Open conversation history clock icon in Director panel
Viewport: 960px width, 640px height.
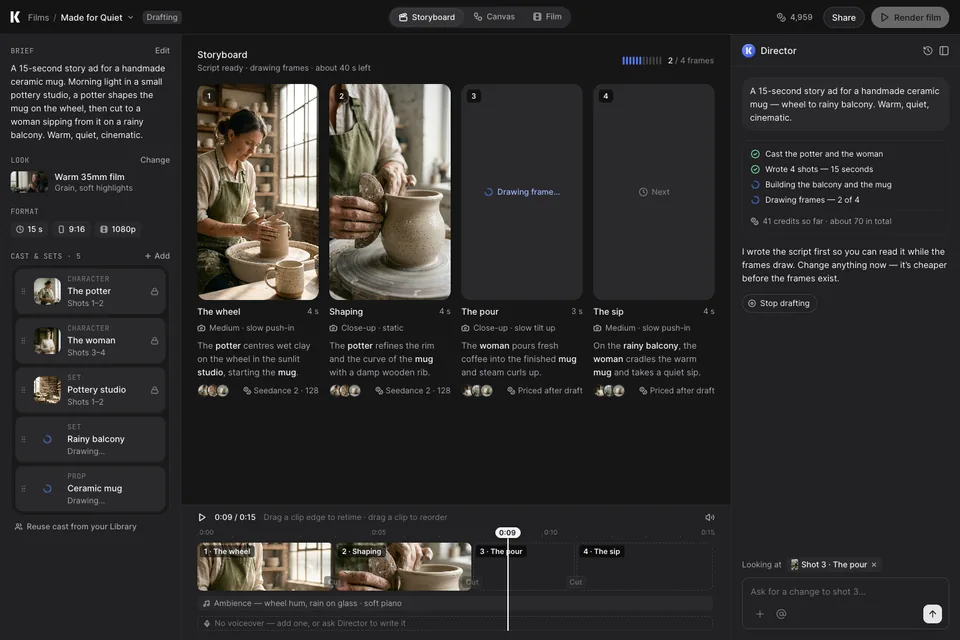928,51
